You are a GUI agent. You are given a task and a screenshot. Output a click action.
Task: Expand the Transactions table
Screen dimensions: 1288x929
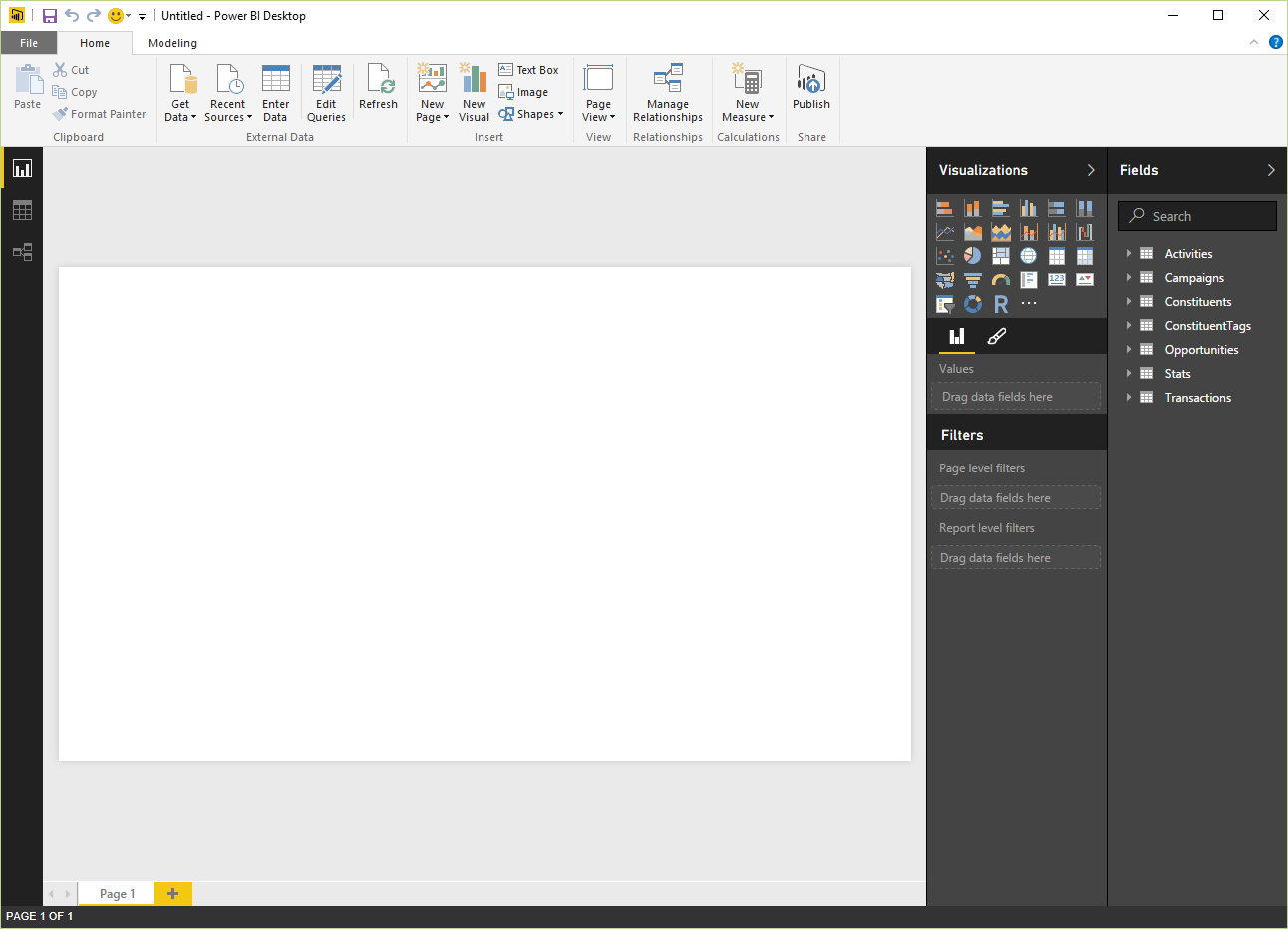coord(1129,397)
